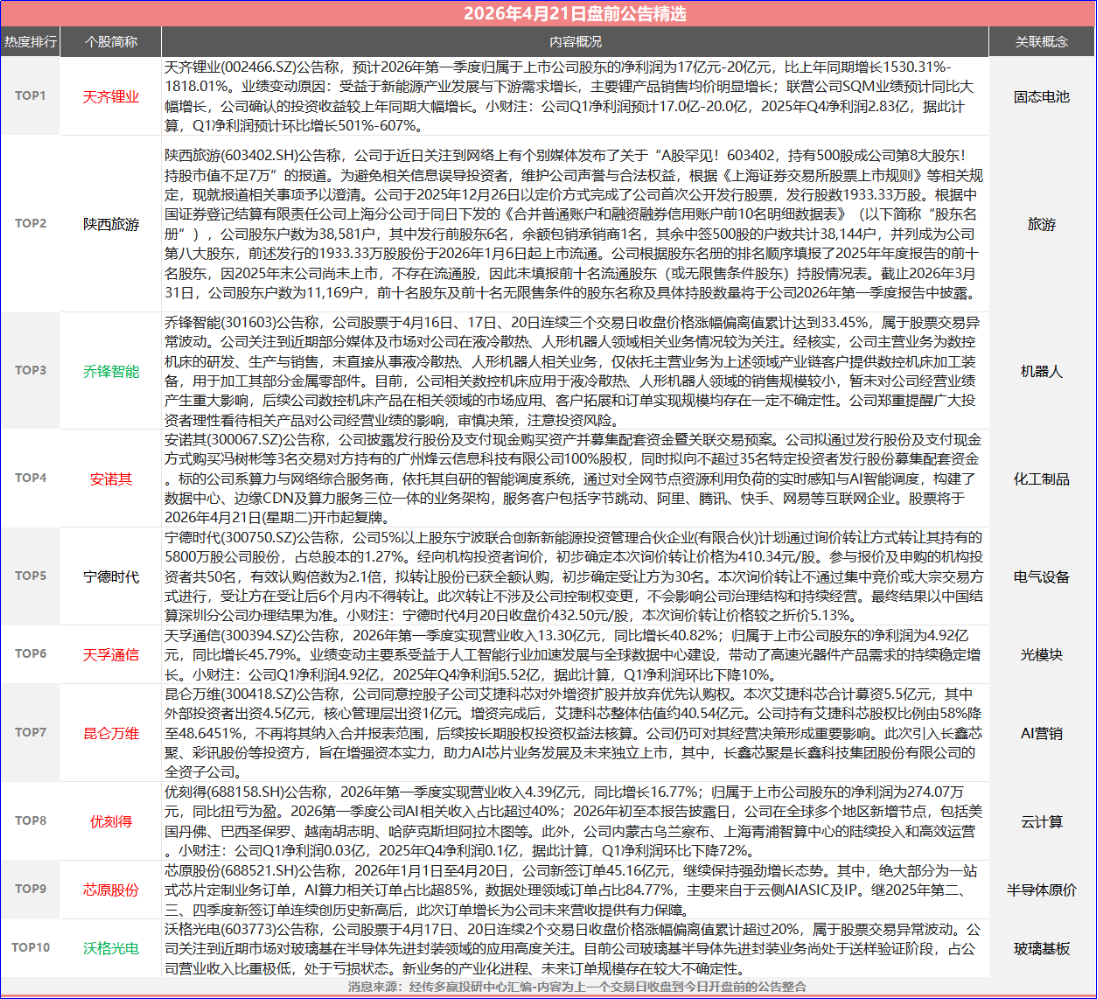Viewport: 1098px width, 999px height.
Task: Open the 陕西旅游 stock name link
Action: [111, 223]
